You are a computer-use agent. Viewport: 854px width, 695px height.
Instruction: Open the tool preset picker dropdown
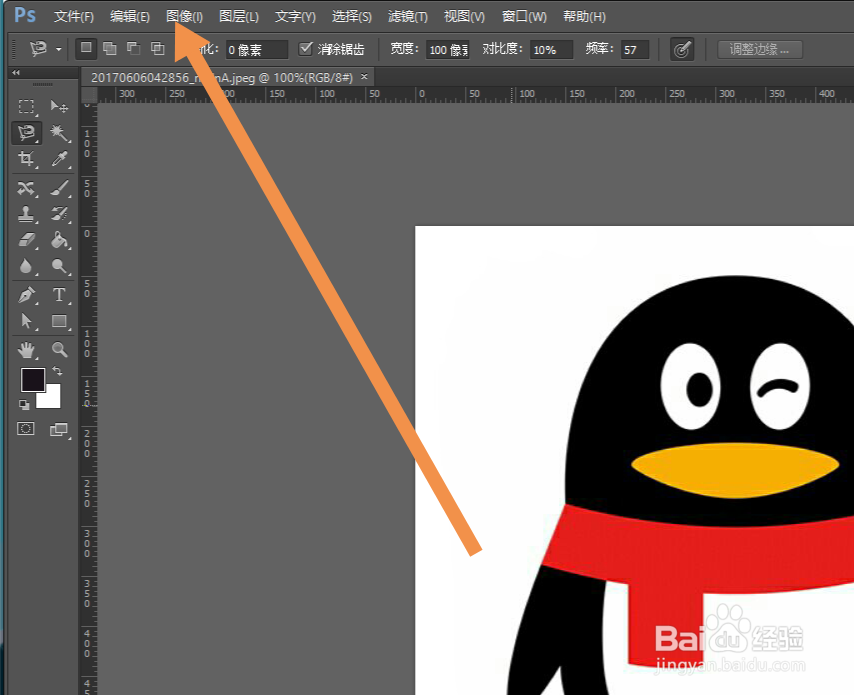click(x=59, y=49)
